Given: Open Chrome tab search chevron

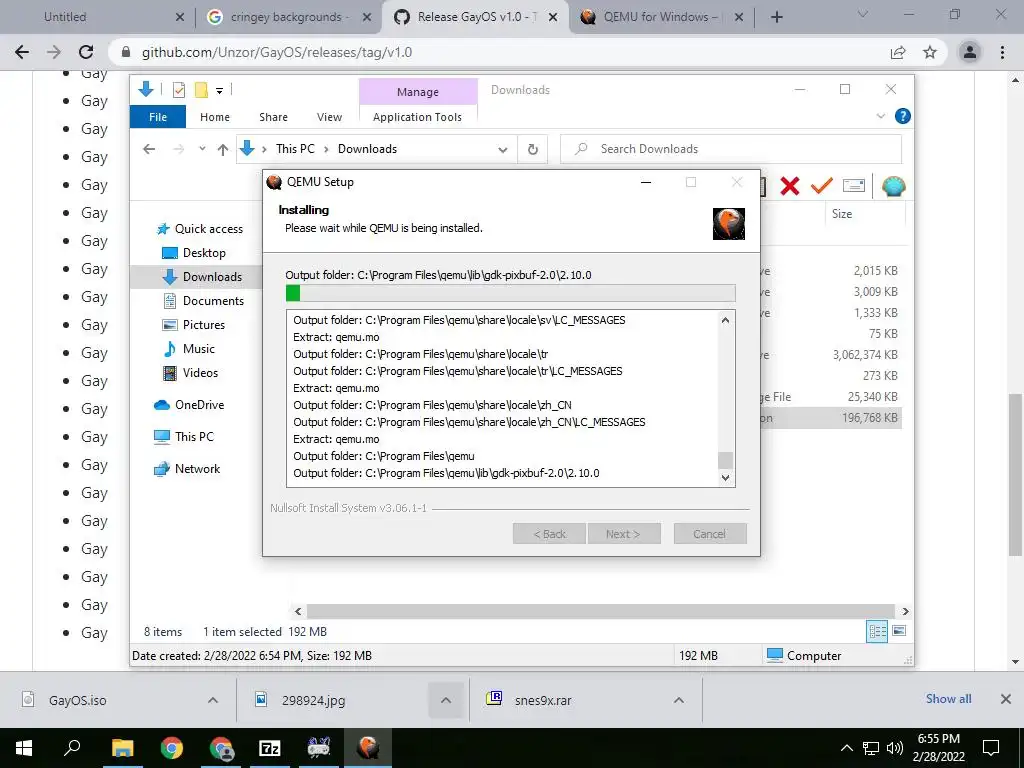Looking at the screenshot, I should 863,14.
